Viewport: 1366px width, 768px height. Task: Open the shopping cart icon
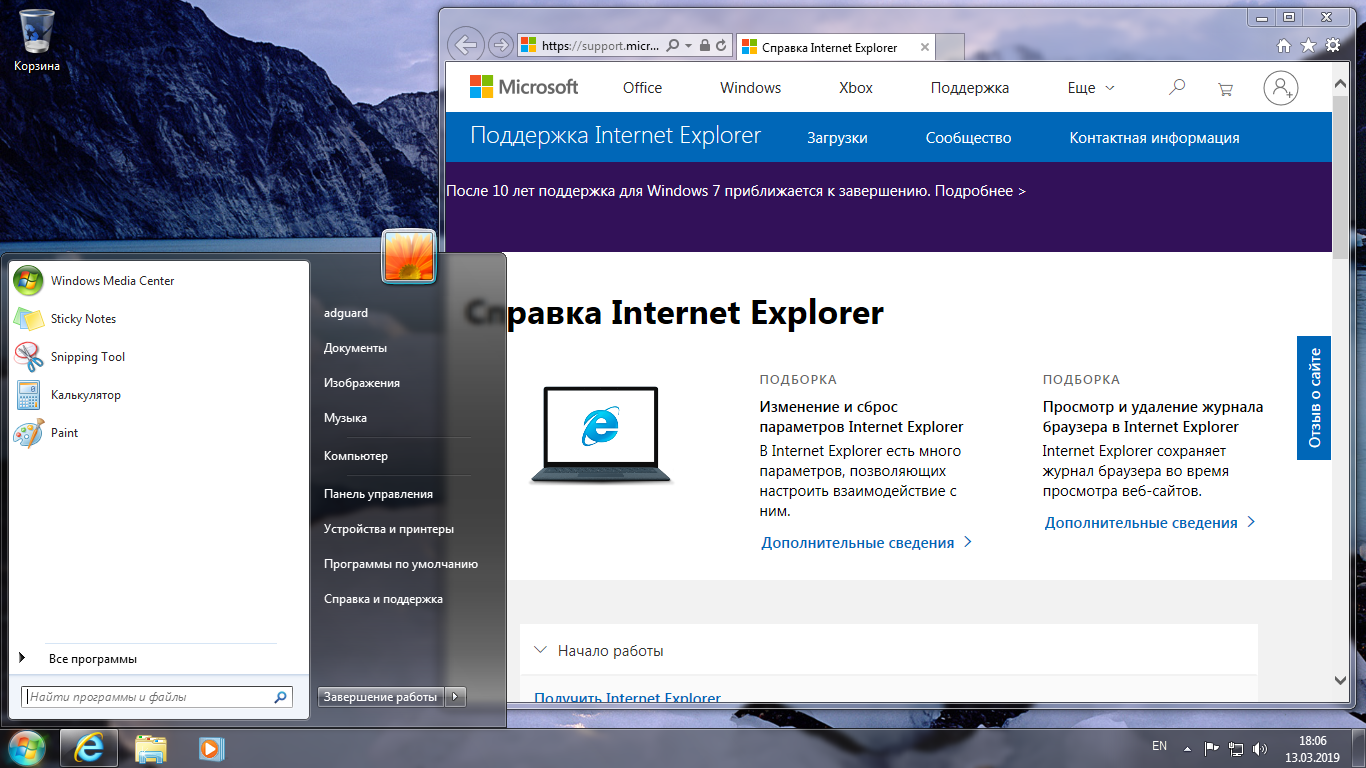[1225, 89]
